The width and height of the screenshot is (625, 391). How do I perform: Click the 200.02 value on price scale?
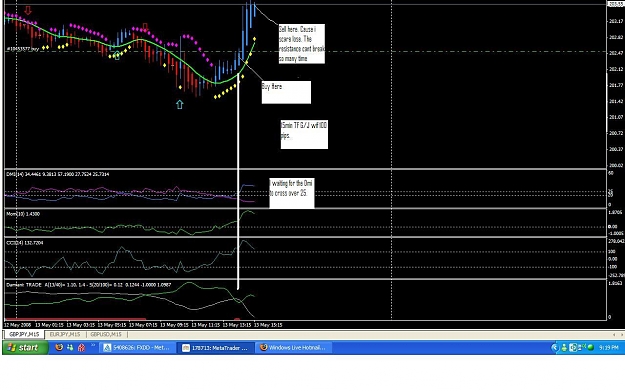point(616,165)
